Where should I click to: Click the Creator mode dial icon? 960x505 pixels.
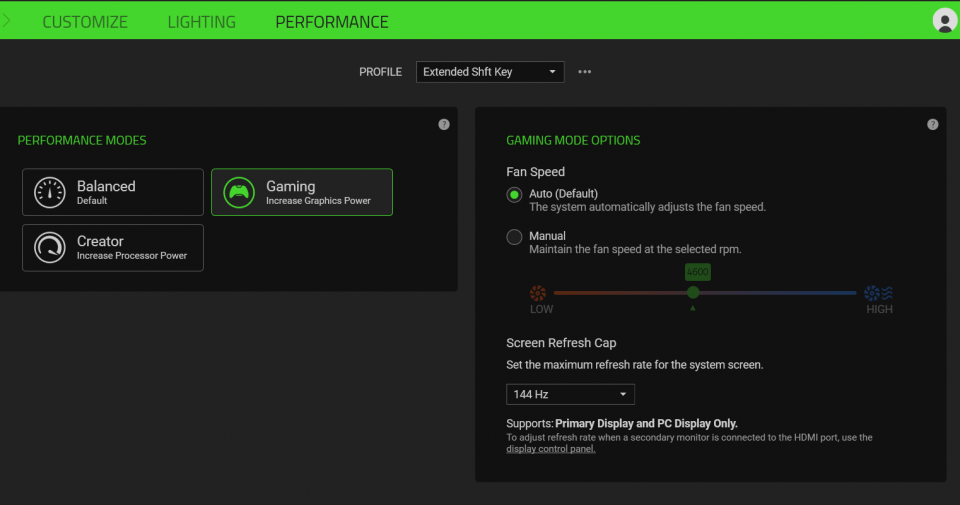point(50,247)
